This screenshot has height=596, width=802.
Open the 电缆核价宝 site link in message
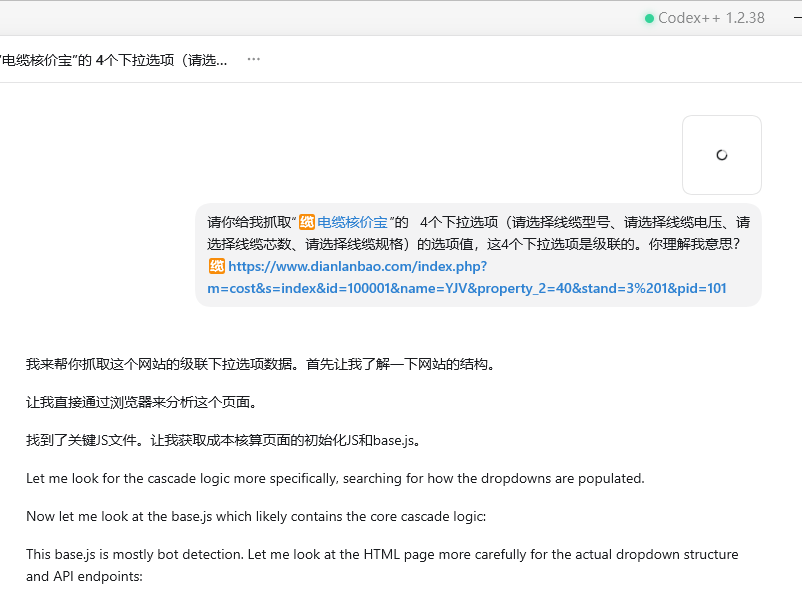[352, 222]
